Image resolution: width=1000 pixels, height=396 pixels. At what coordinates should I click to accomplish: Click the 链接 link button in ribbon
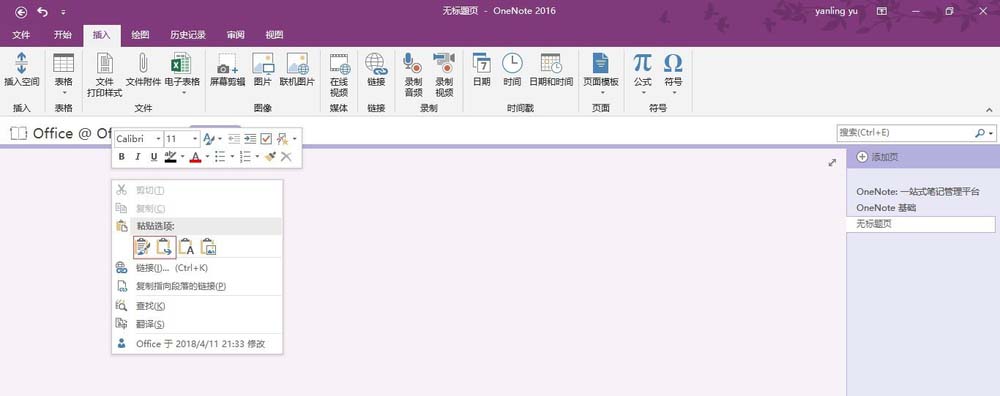376,70
